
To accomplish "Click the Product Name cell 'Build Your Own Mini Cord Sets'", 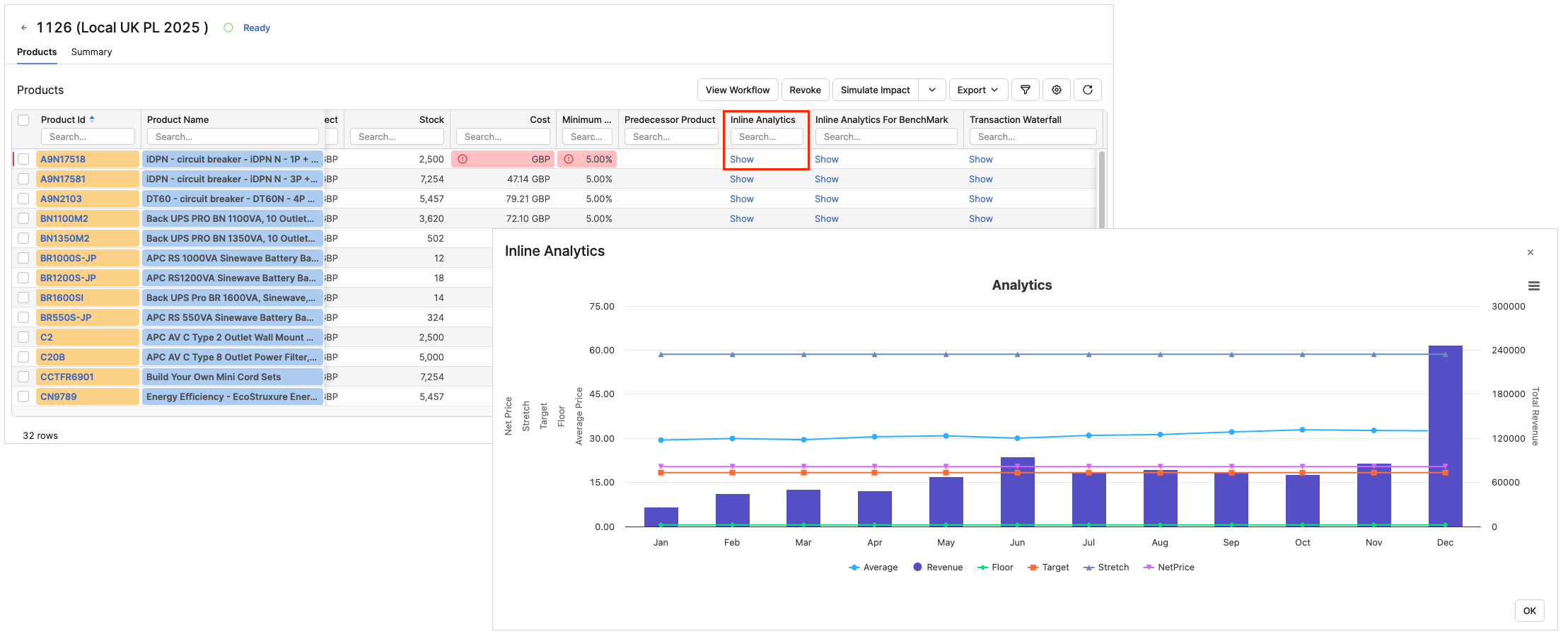I will (x=233, y=377).
